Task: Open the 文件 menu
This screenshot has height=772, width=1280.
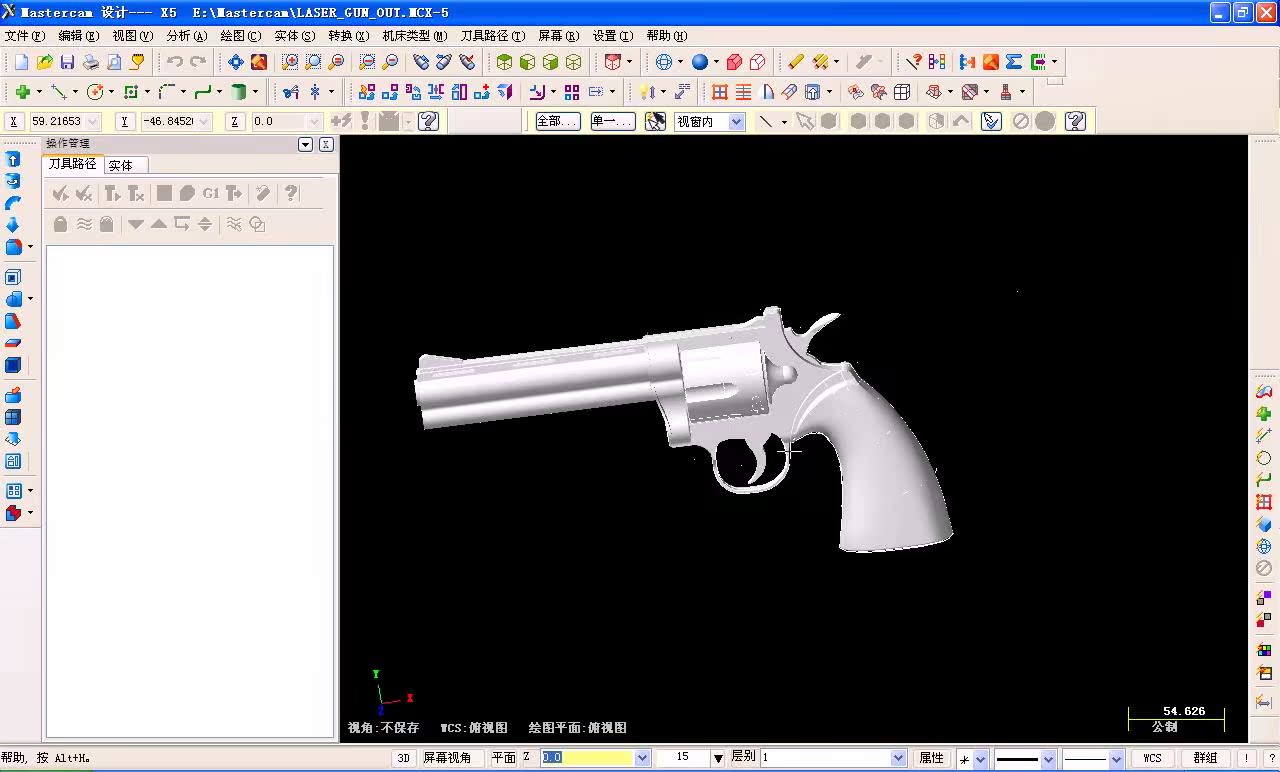Action: pyautogui.click(x=25, y=35)
